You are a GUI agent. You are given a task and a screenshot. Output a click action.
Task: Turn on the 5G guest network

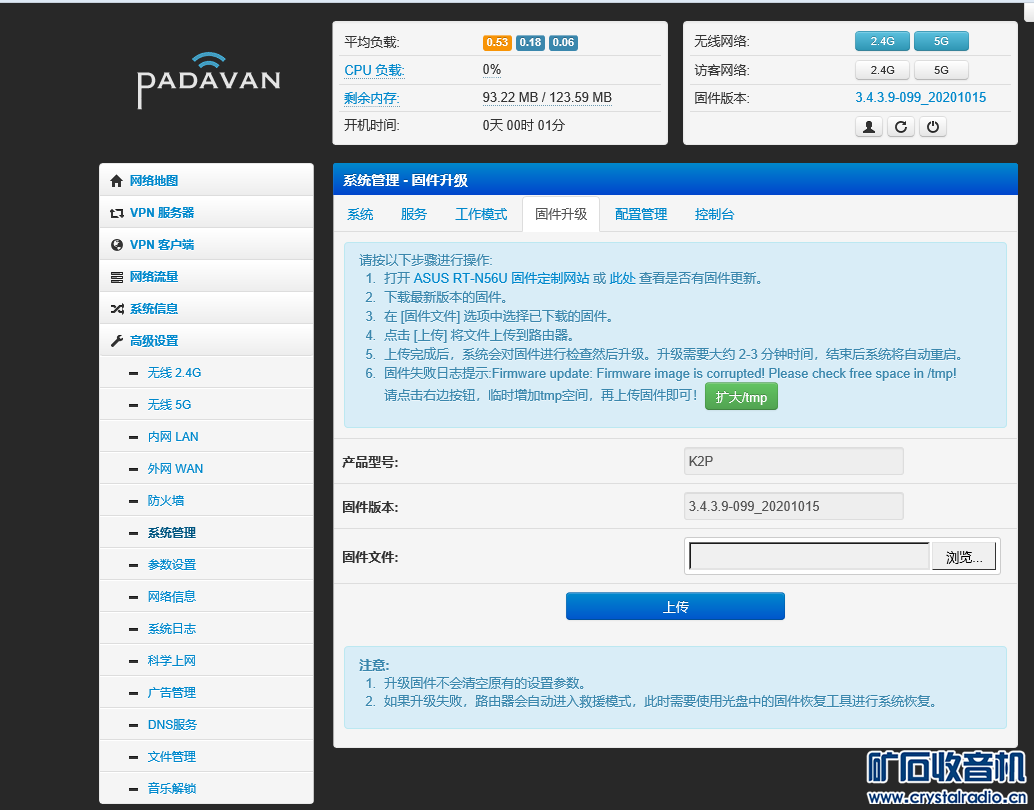coord(941,70)
